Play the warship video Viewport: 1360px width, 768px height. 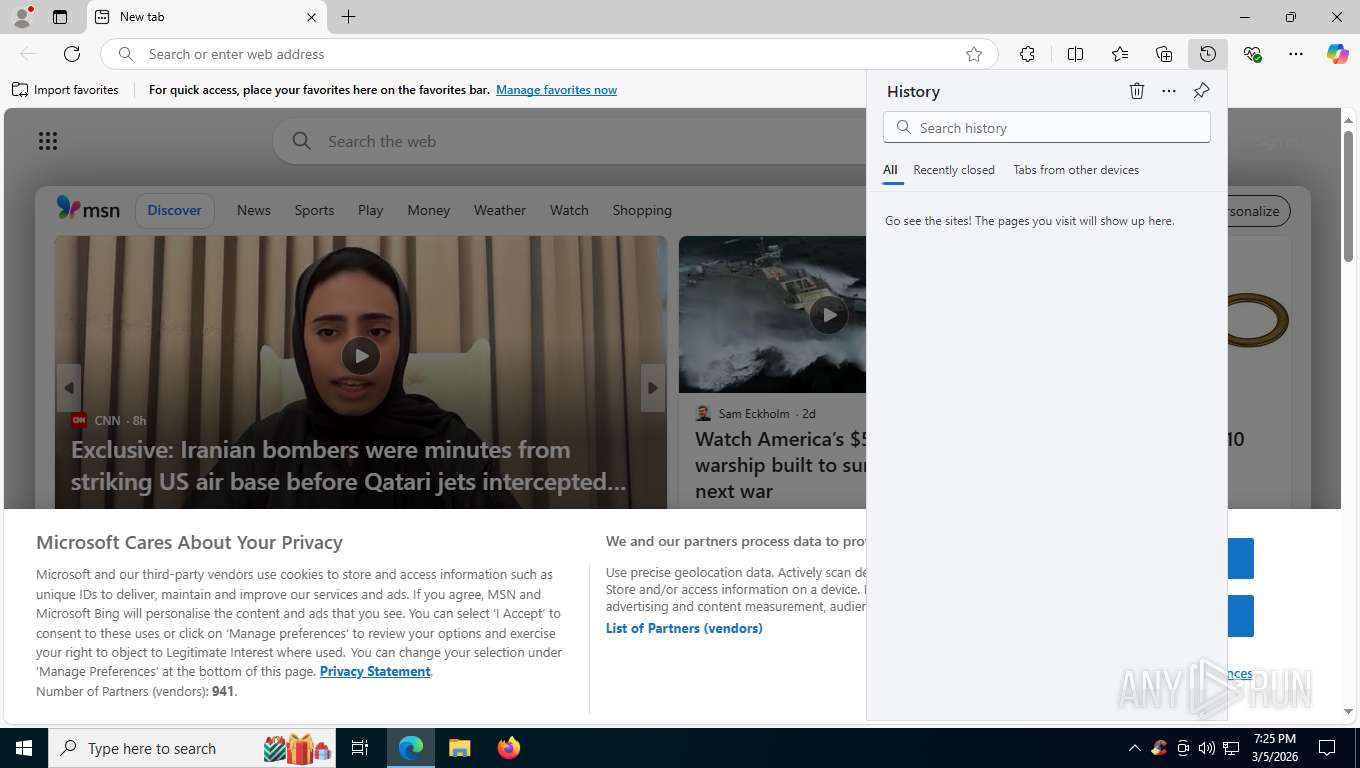828,315
